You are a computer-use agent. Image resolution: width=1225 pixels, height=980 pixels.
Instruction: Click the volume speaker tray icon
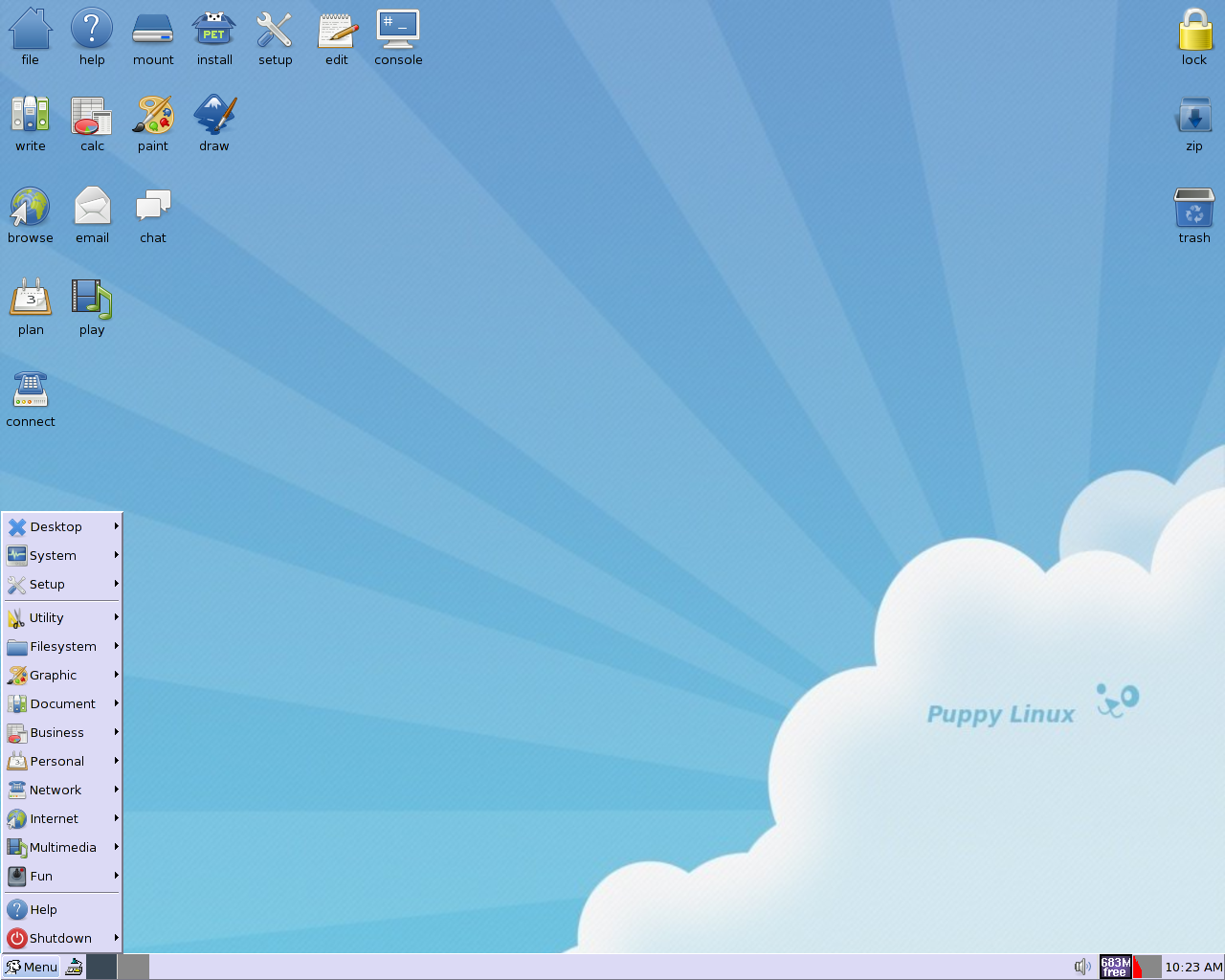(x=1082, y=967)
